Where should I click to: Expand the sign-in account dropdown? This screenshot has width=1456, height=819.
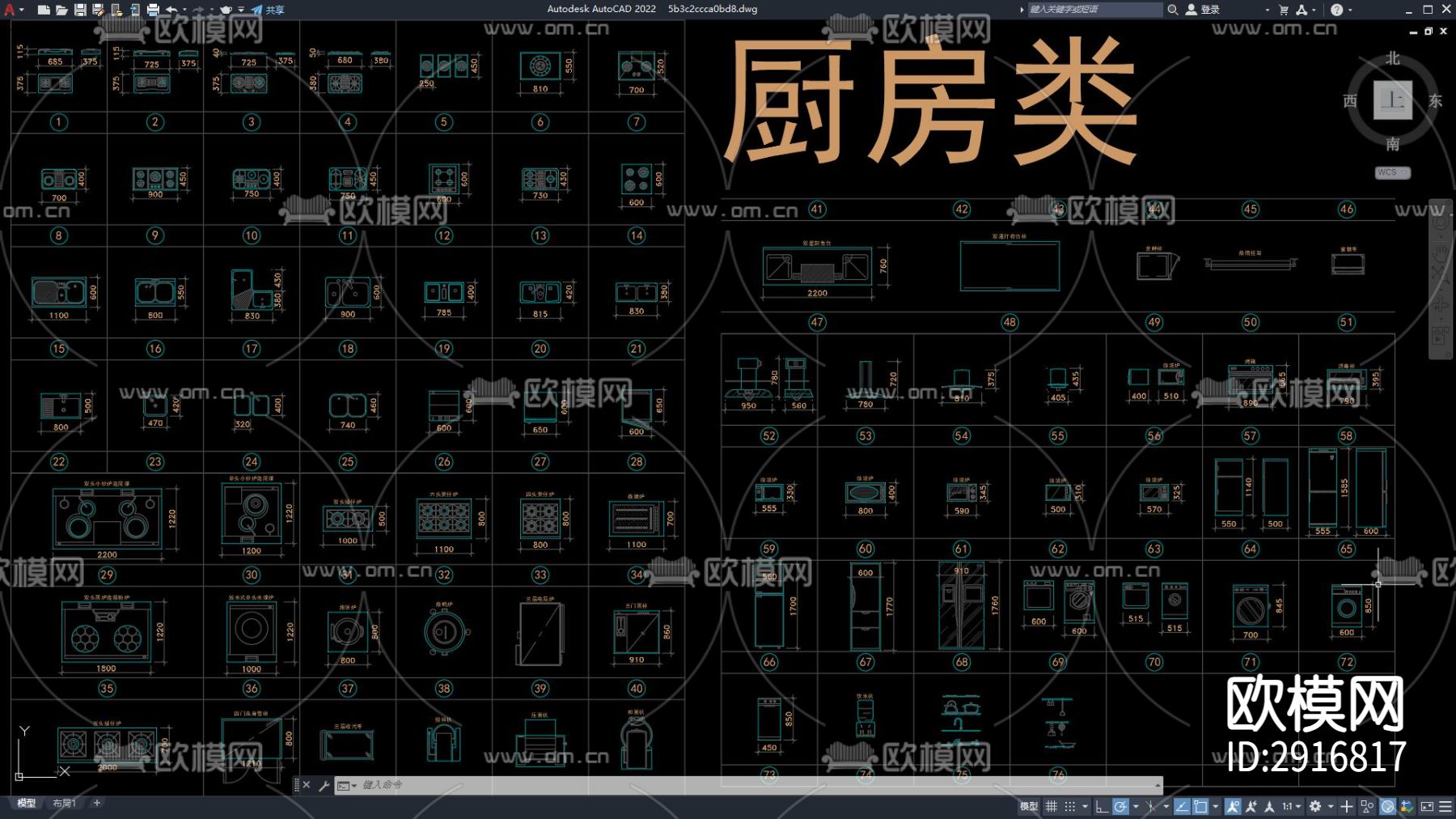pyautogui.click(x=1267, y=10)
